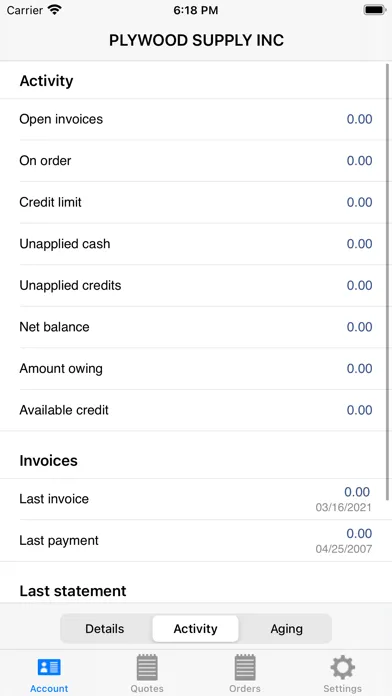Switch to the Aging segment
Viewport: 392px width, 696px height.
287,629
